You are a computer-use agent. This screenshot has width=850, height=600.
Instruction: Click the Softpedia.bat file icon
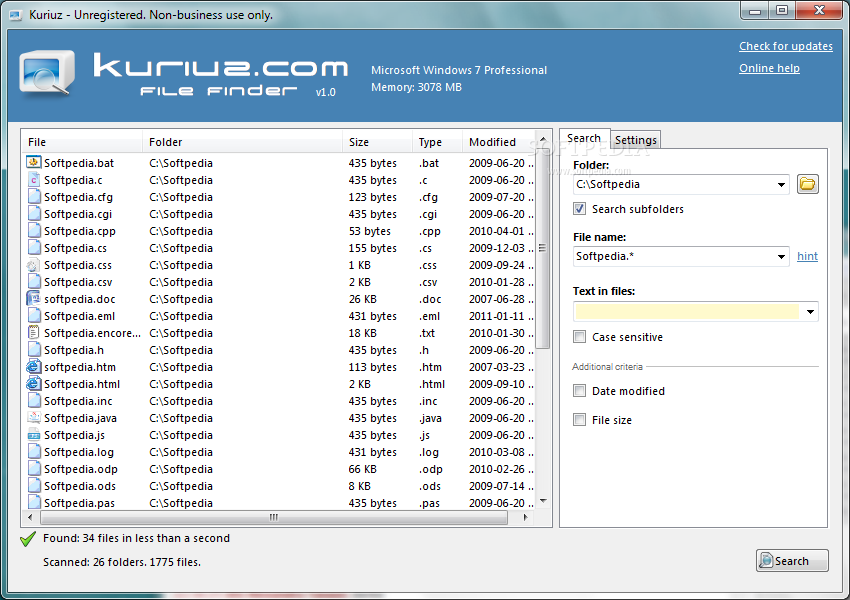(34, 163)
